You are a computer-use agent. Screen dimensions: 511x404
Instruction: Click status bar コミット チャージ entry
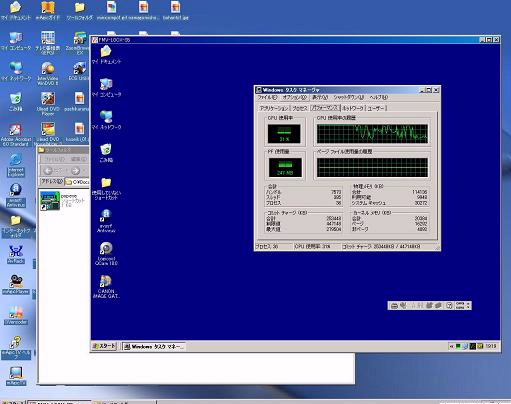(x=381, y=247)
